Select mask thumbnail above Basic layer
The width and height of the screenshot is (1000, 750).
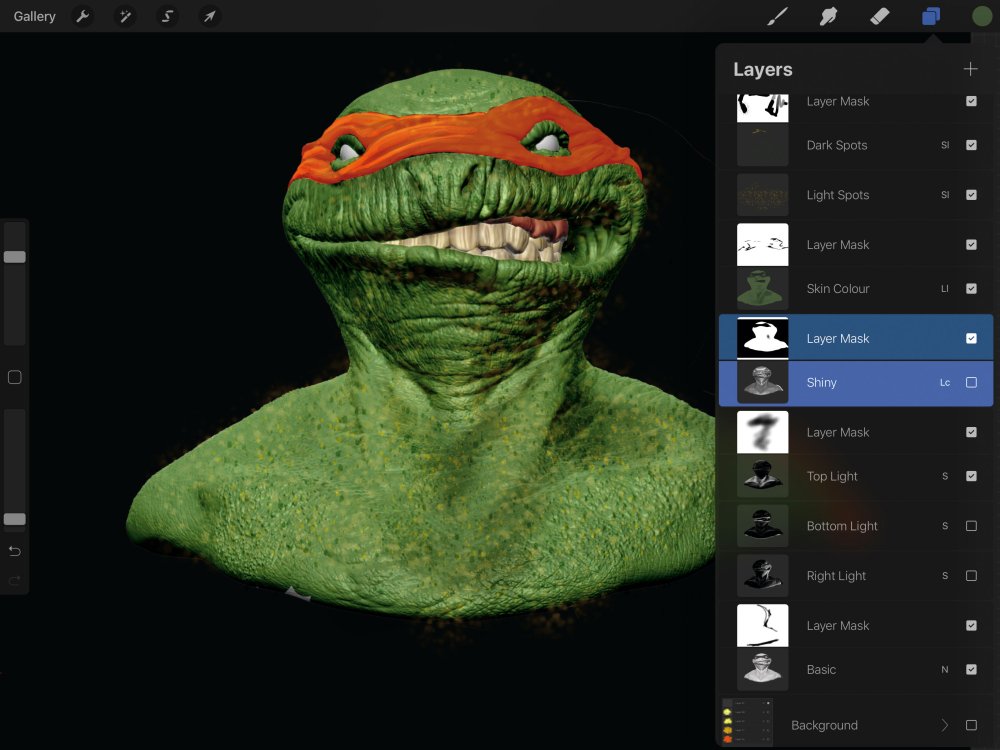tap(763, 625)
